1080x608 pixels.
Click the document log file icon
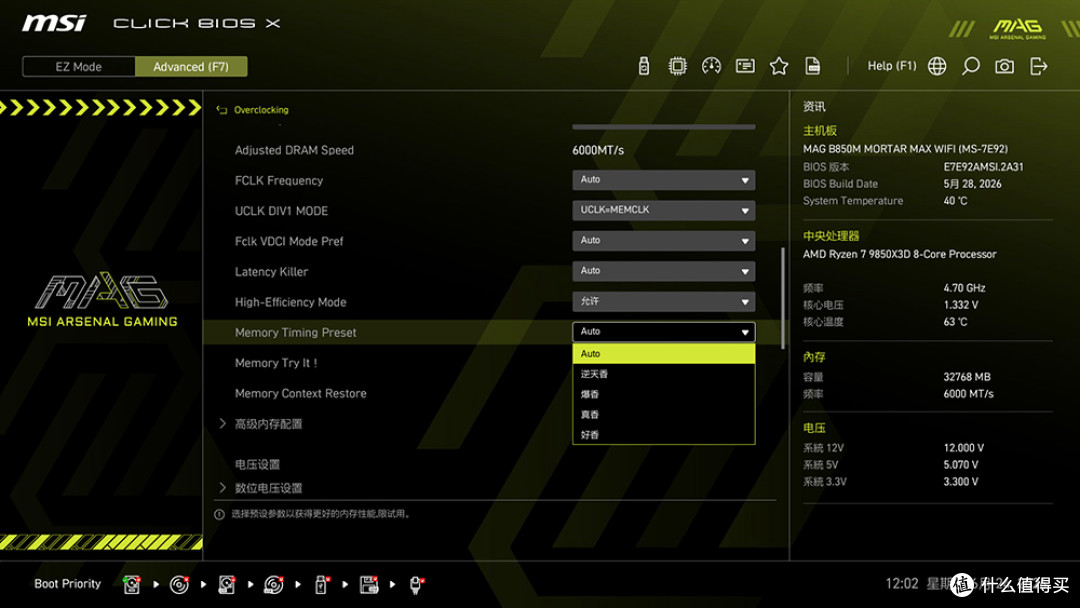click(813, 66)
